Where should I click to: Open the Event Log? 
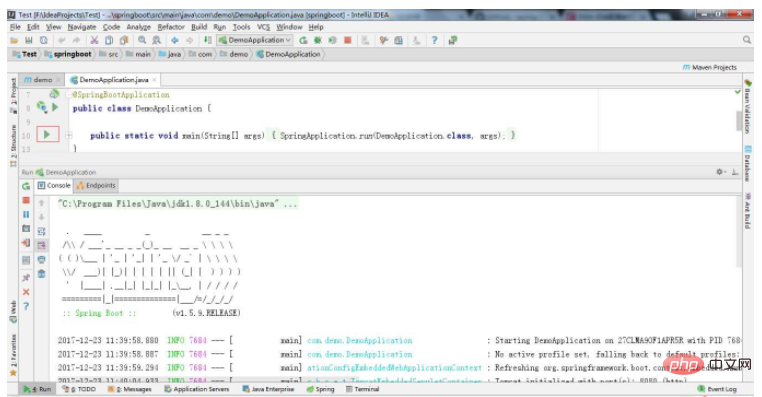pyautogui.click(x=718, y=389)
